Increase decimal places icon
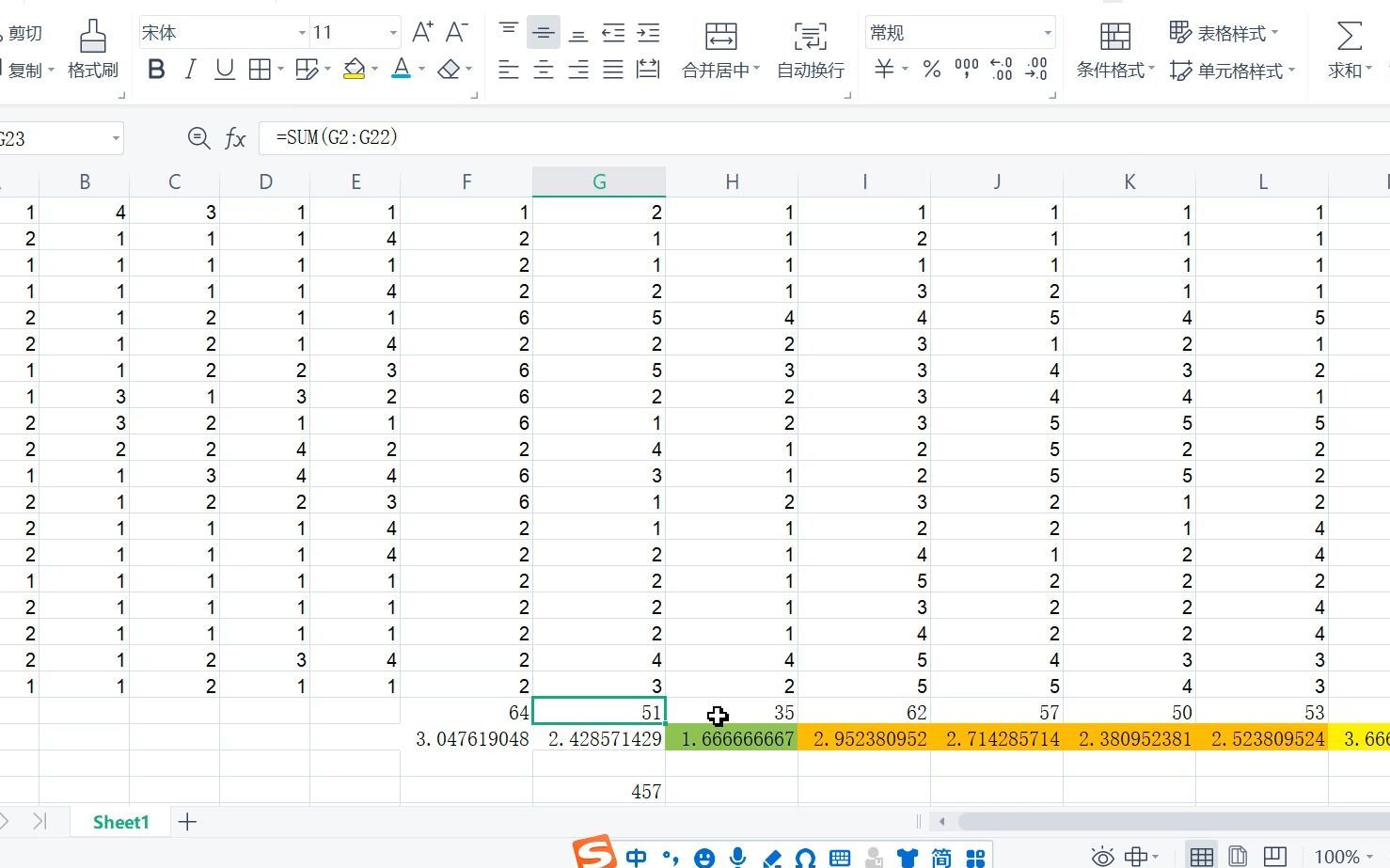Screen dimensions: 1390x868 [1002, 70]
